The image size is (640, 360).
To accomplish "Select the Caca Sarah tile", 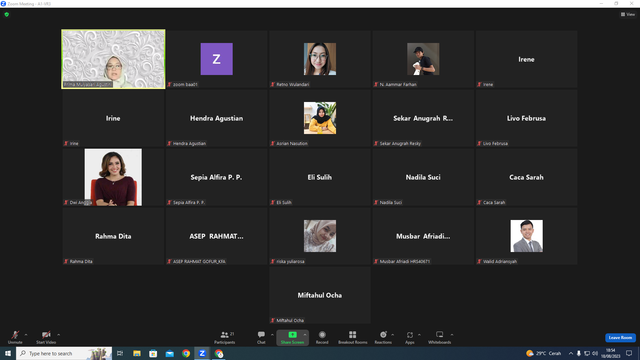I will (526, 177).
